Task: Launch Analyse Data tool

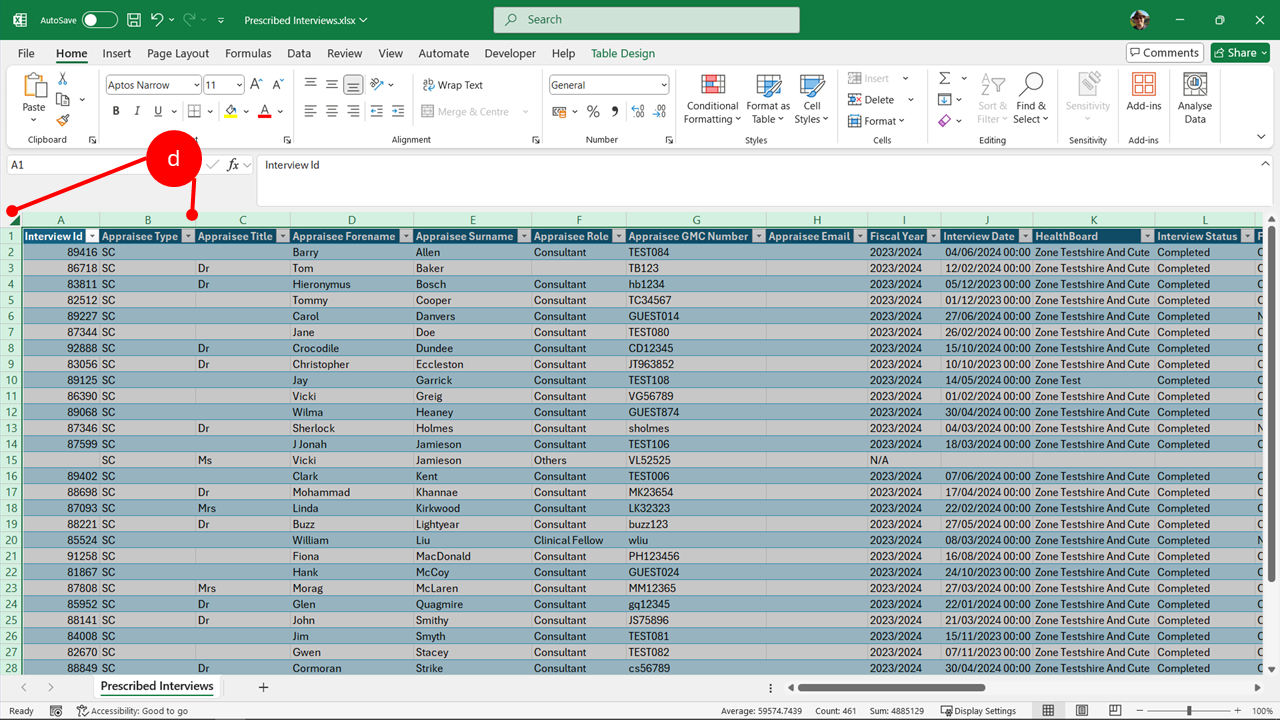Action: (x=1194, y=99)
